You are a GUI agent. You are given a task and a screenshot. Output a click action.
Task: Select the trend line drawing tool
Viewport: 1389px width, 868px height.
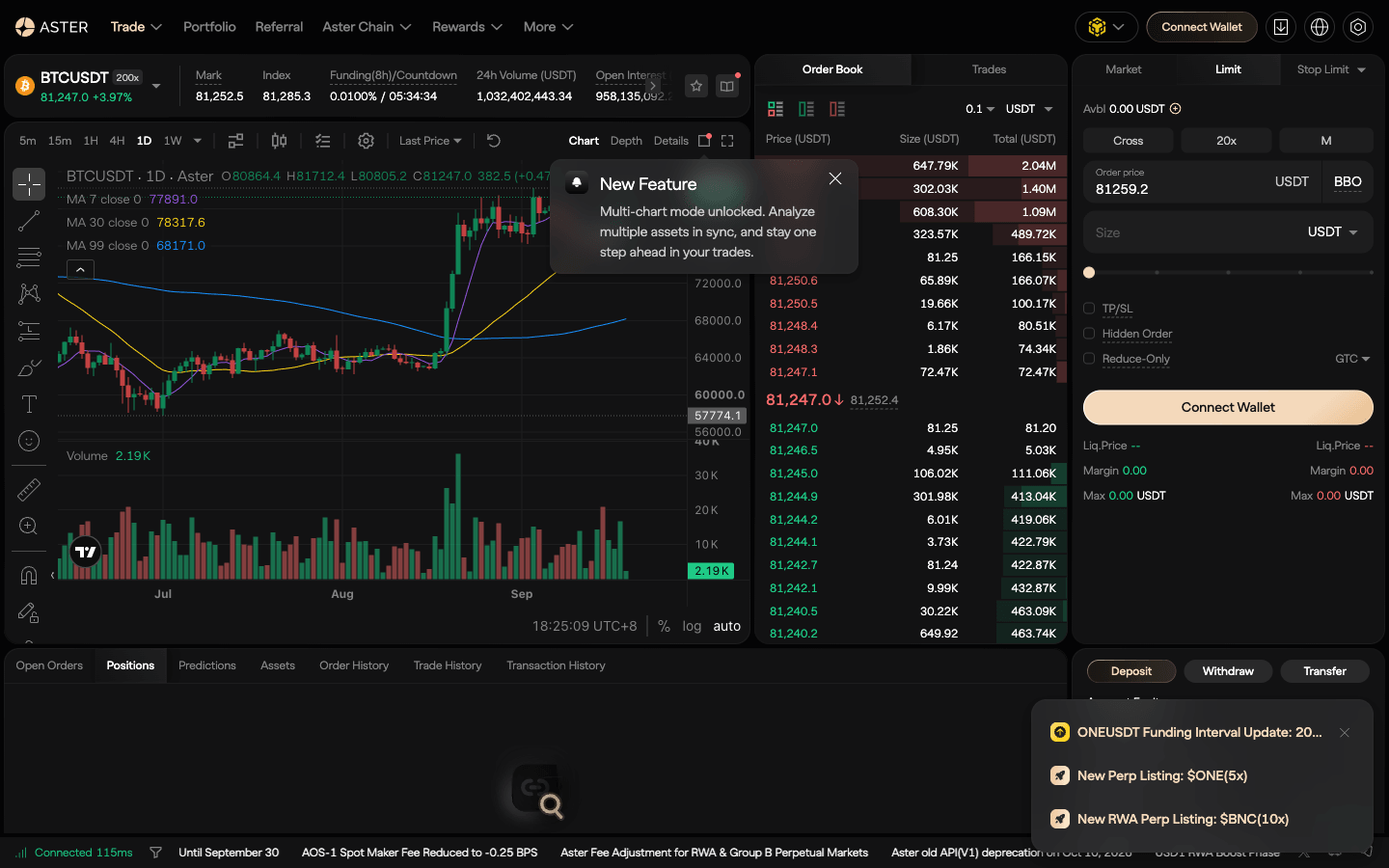[29, 221]
